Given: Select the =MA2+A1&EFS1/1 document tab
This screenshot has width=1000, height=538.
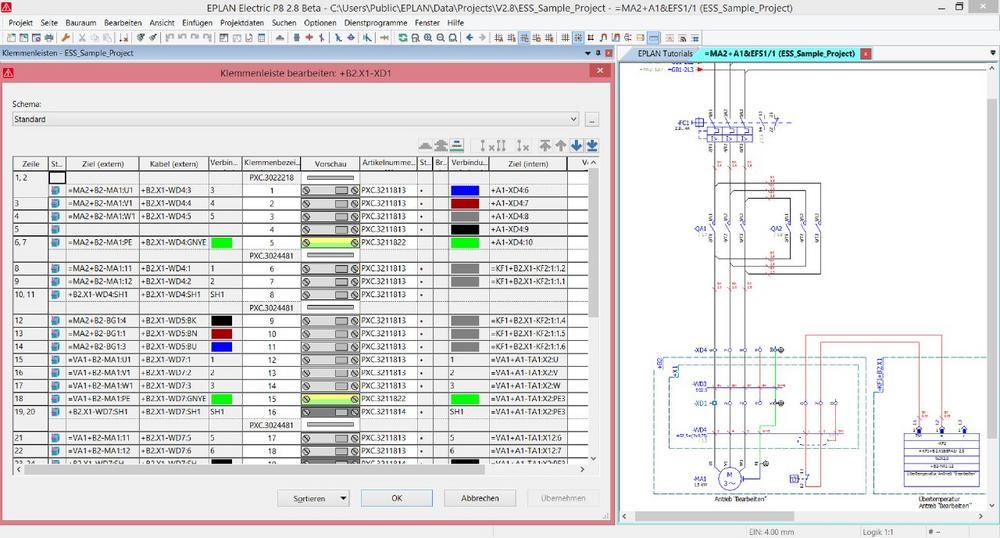Looking at the screenshot, I should click(779, 54).
